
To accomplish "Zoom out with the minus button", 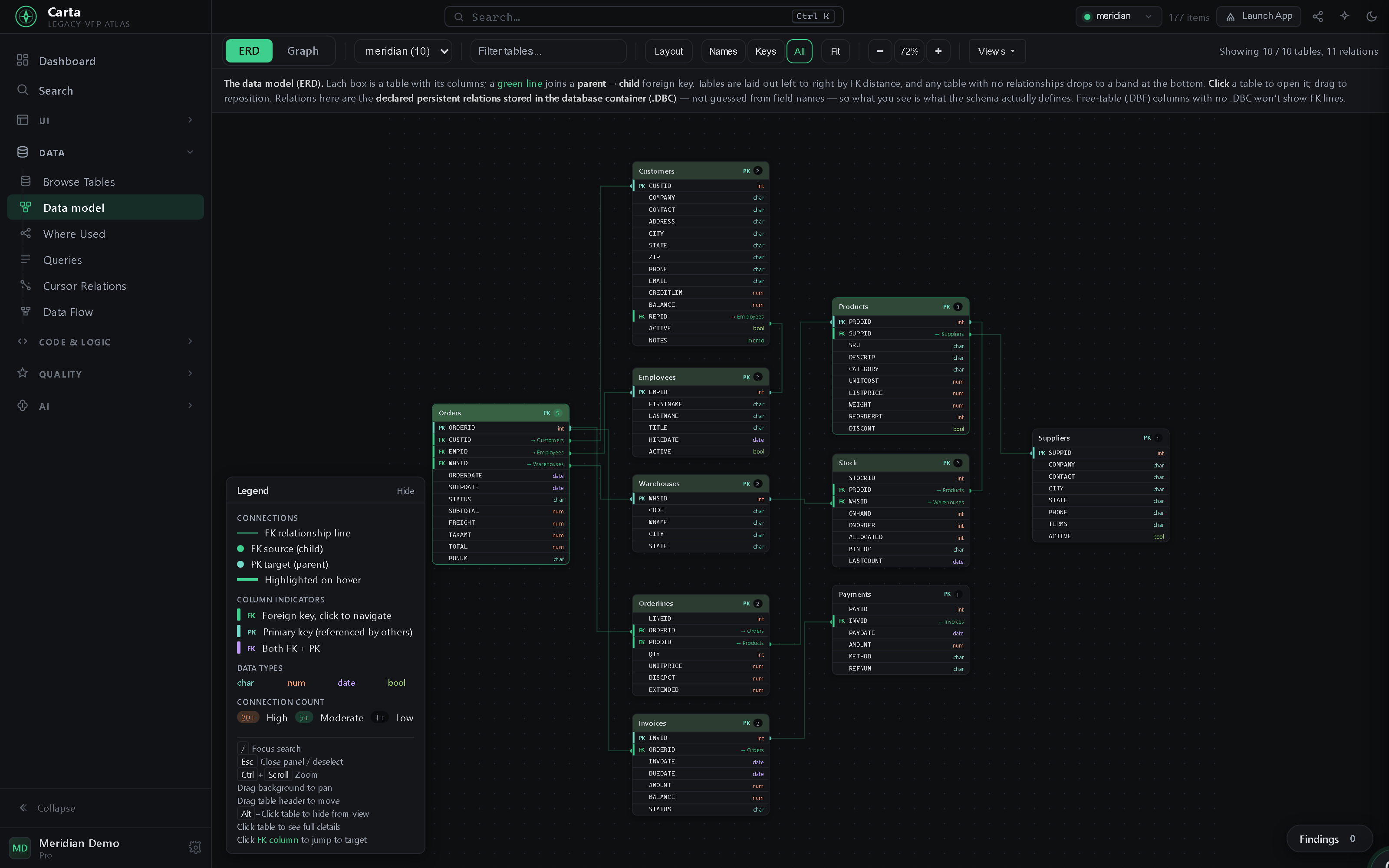I will point(880,51).
